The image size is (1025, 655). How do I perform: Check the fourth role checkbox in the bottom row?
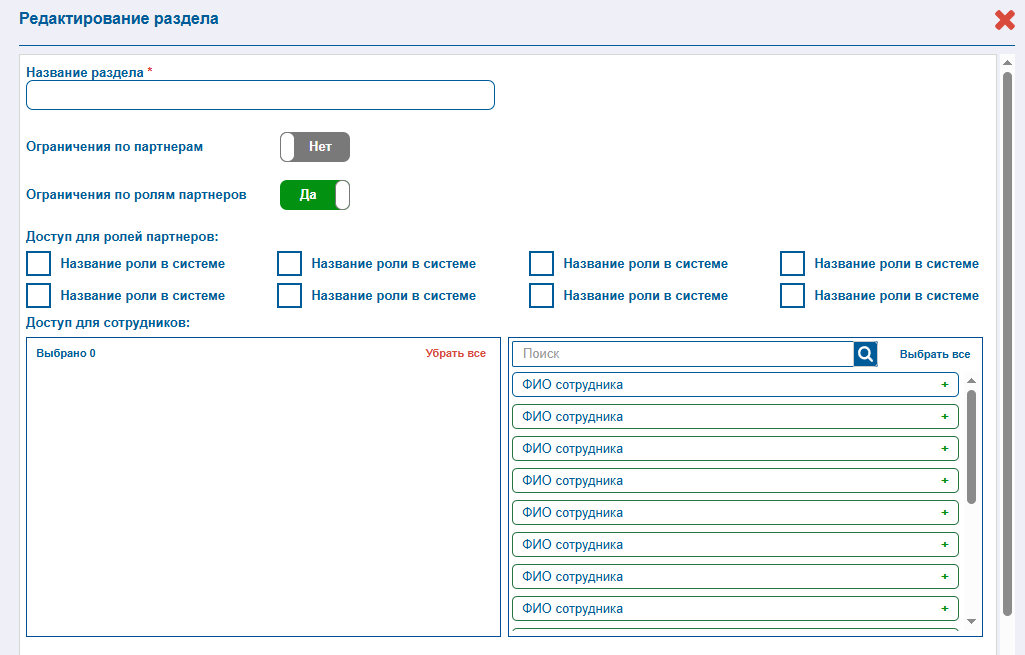click(792, 295)
